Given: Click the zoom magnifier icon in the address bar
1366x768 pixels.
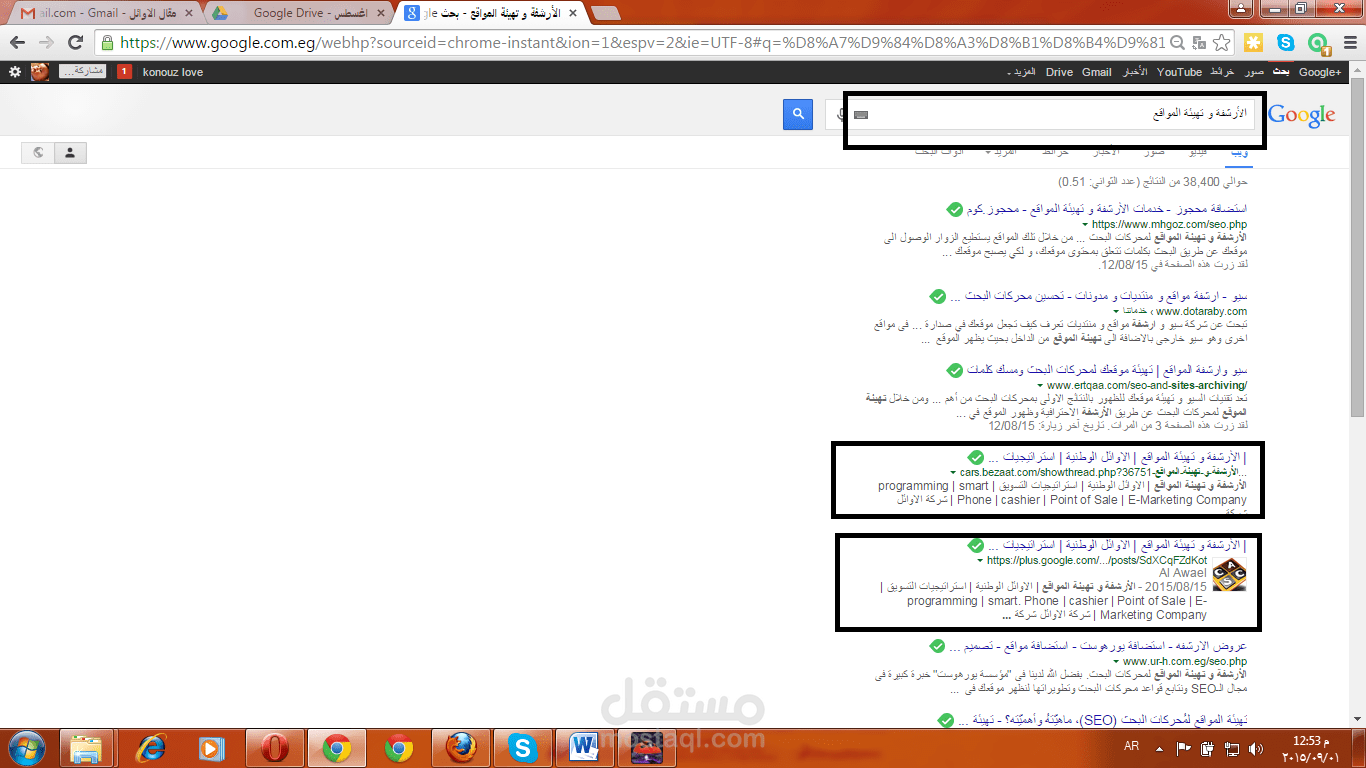Looking at the screenshot, I should tap(1178, 43).
